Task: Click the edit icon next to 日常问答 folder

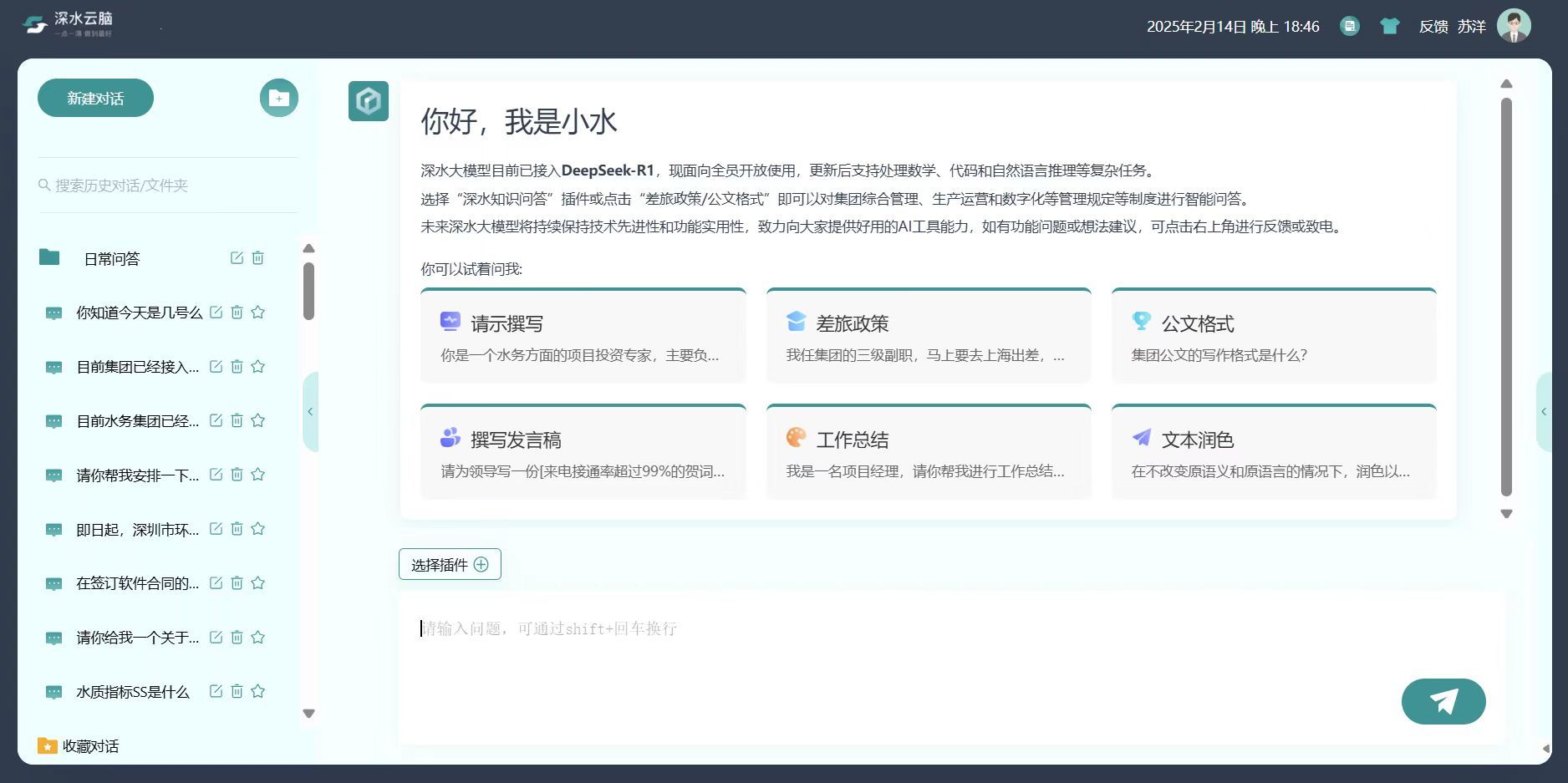Action: point(235,257)
